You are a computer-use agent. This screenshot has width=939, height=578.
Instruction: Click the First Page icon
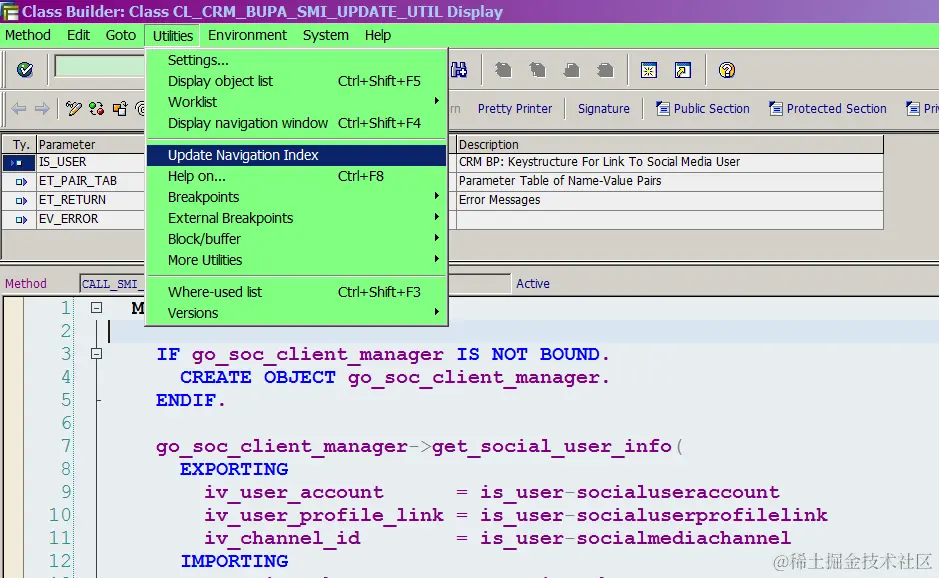(503, 70)
